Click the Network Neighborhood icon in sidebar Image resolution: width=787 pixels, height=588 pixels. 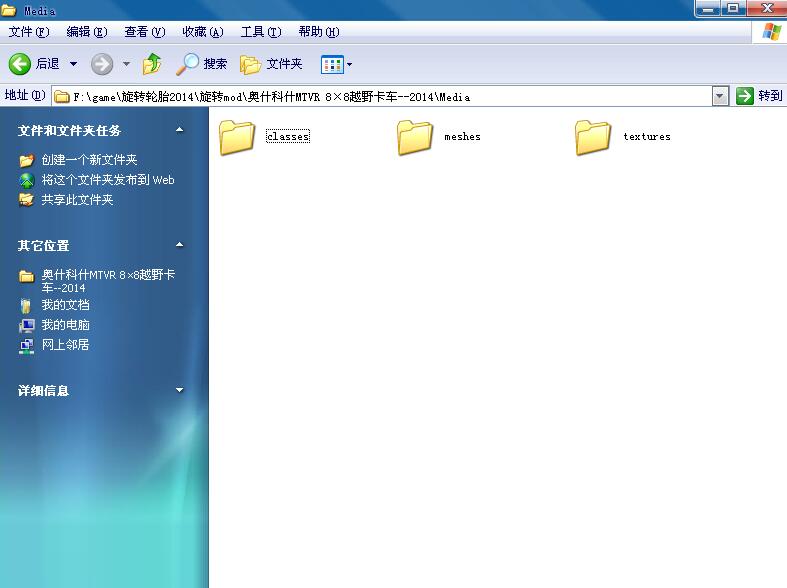tap(27, 346)
